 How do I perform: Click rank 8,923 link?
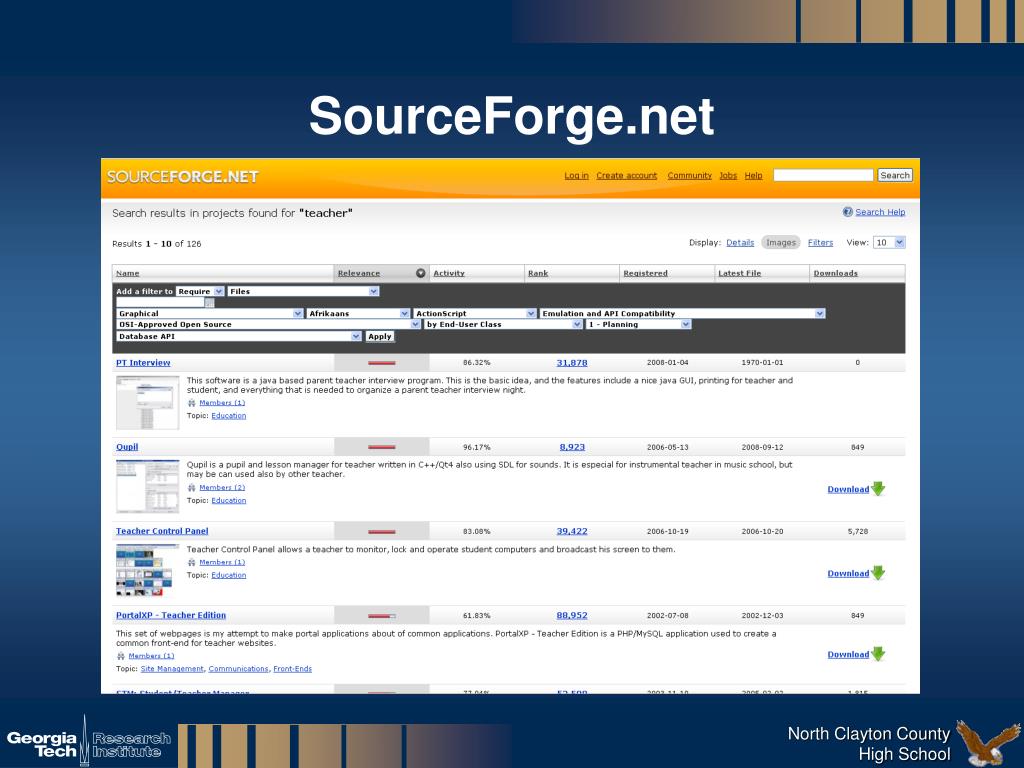(x=572, y=447)
